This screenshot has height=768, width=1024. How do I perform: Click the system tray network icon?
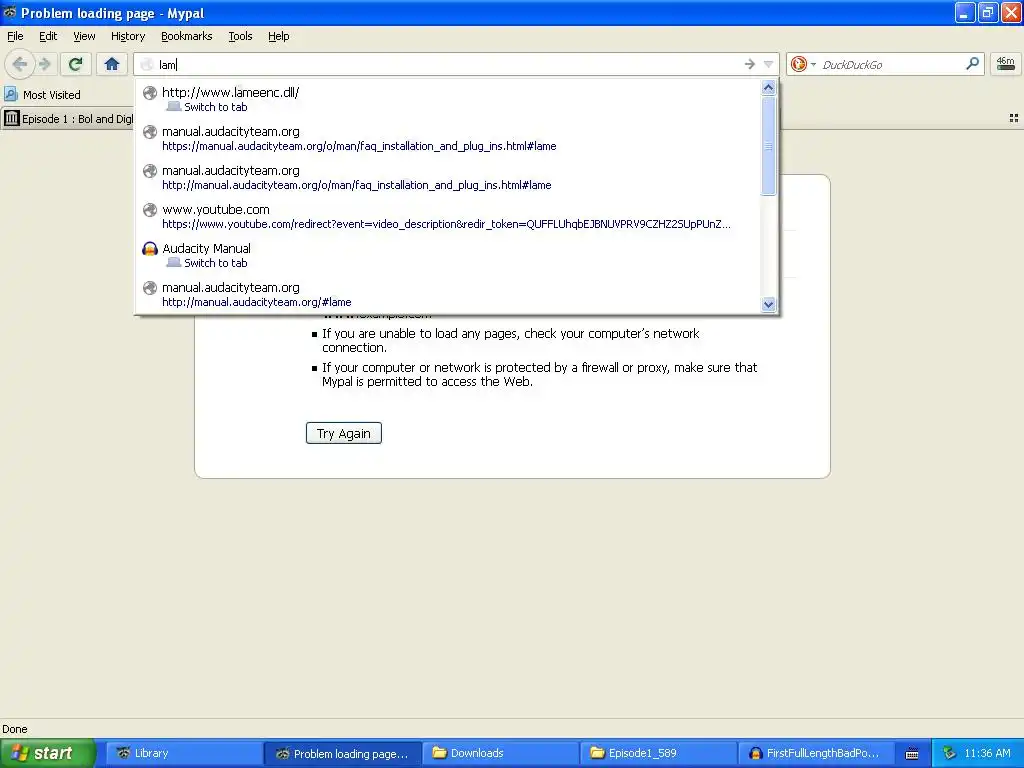click(949, 753)
